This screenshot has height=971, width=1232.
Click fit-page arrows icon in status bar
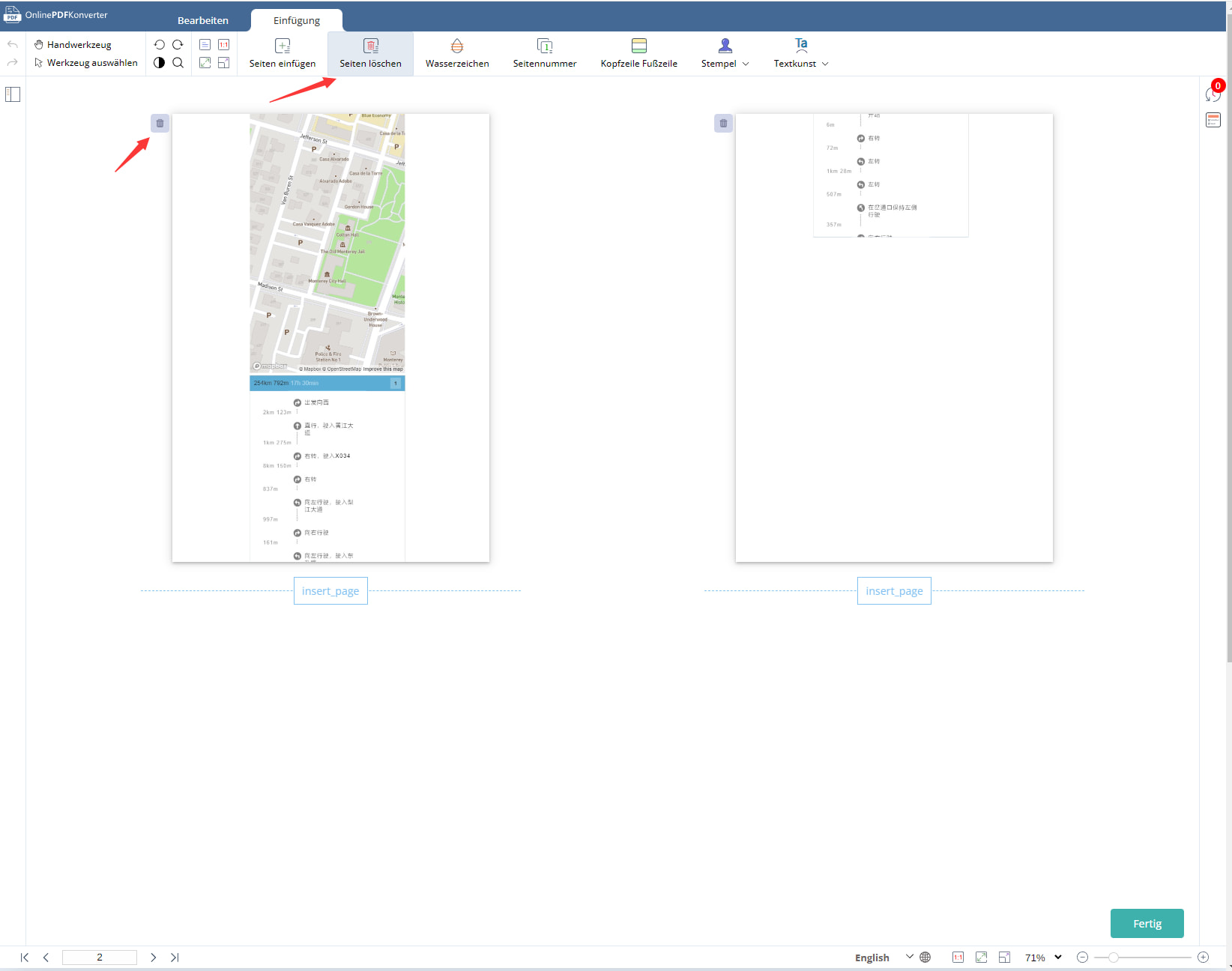(981, 957)
